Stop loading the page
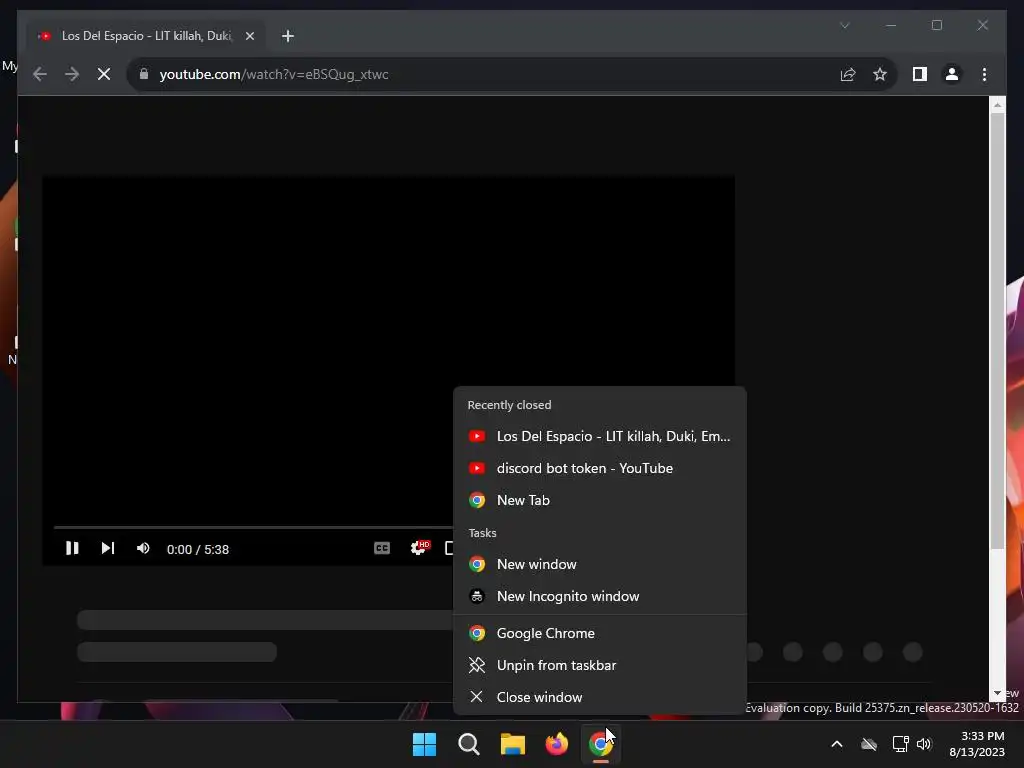 coord(104,74)
